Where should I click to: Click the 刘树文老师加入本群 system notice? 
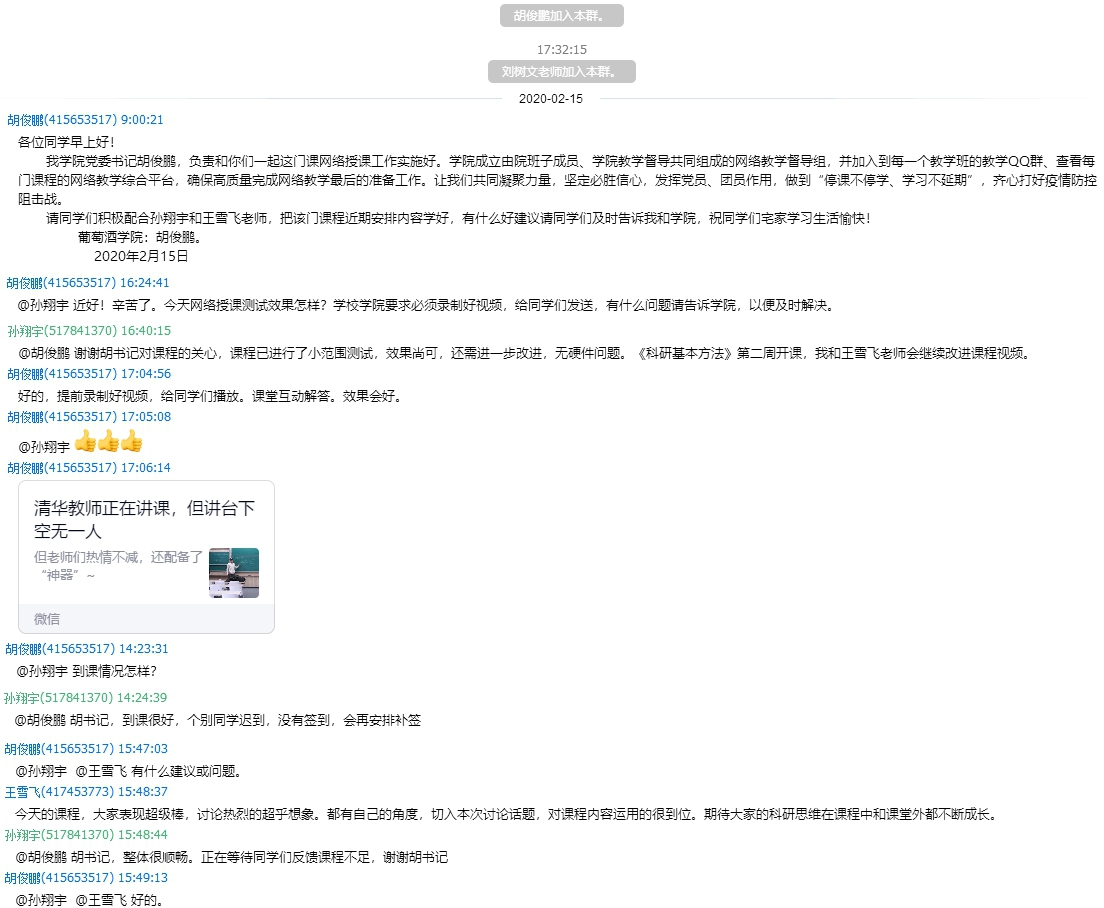[x=562, y=71]
